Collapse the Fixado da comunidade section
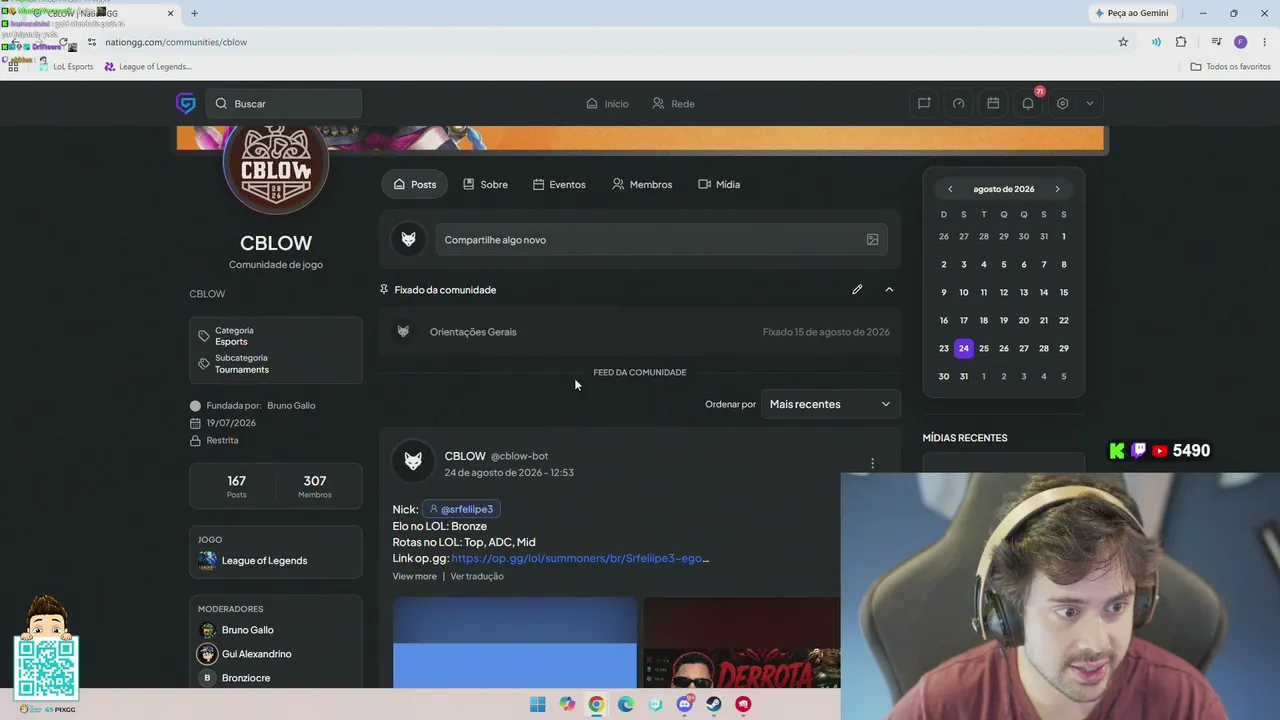This screenshot has width=1280, height=720. 889,290
